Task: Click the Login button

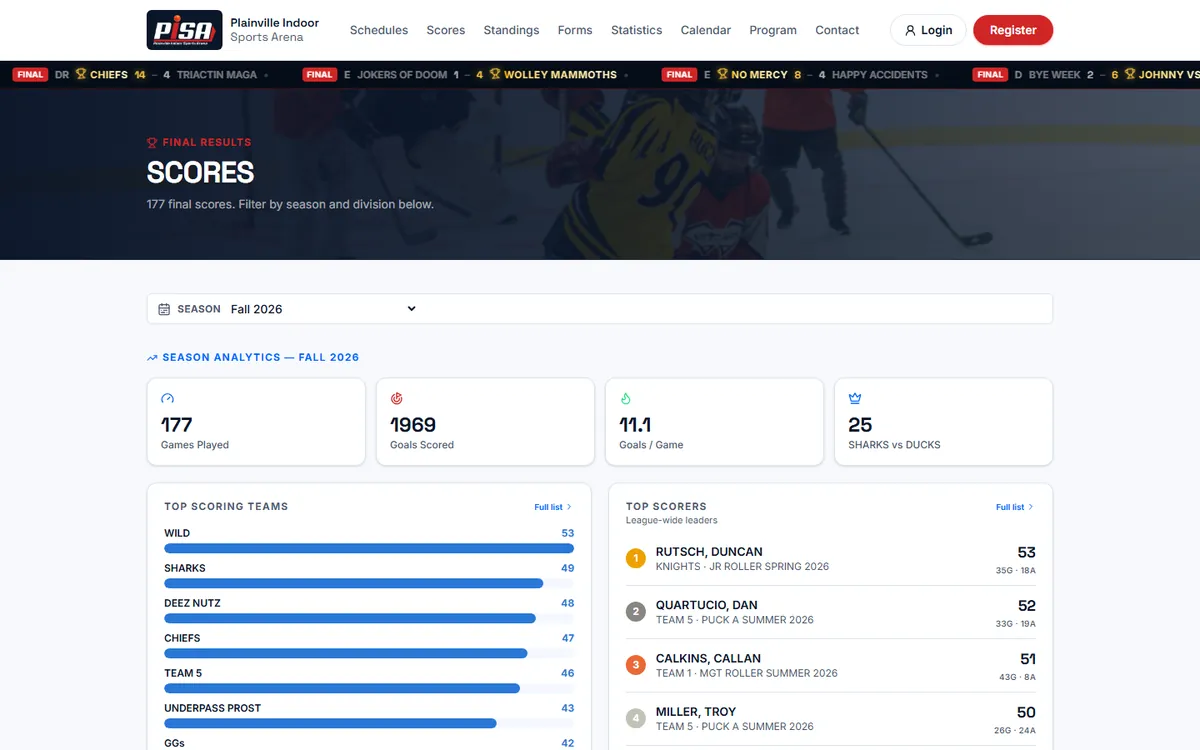Action: click(x=928, y=30)
